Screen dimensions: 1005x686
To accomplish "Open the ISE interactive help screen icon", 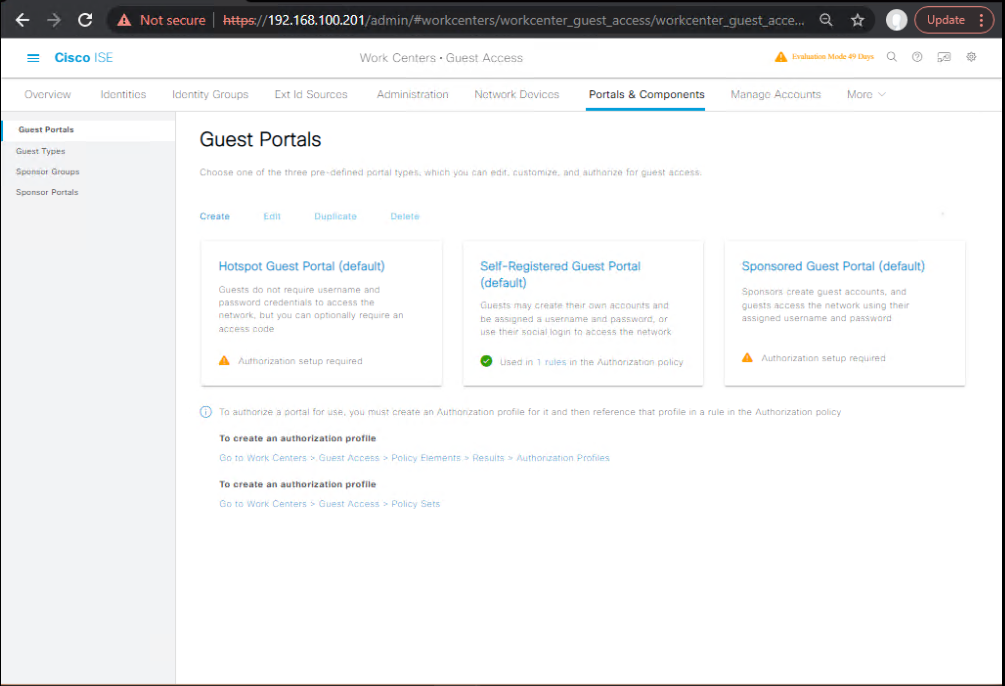I will click(x=944, y=56).
